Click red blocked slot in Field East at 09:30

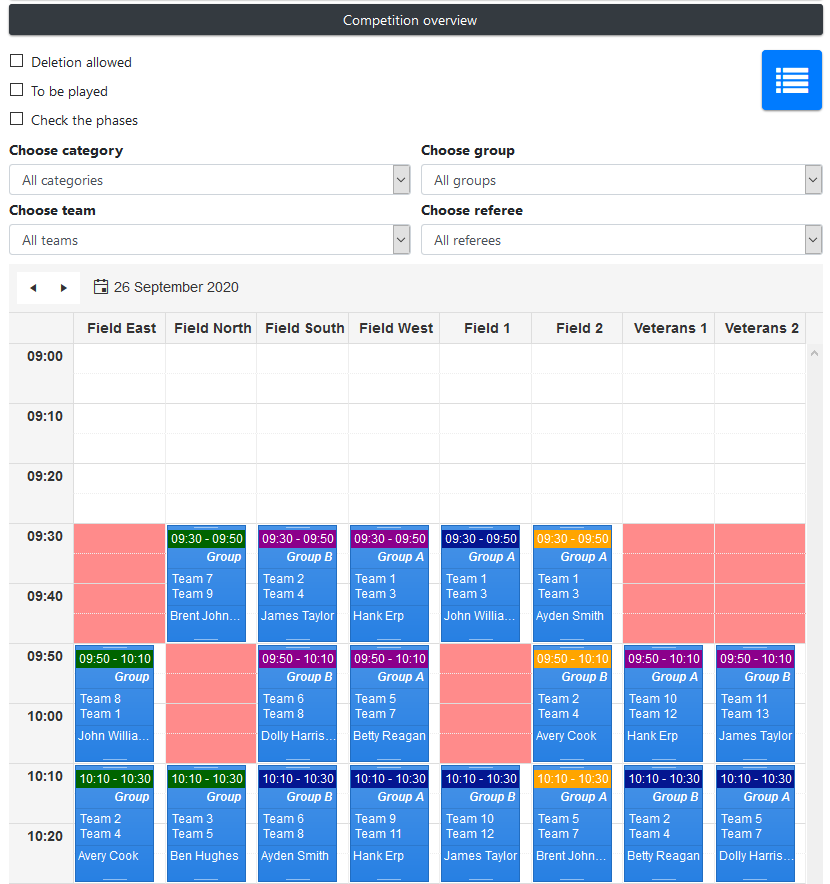(119, 583)
